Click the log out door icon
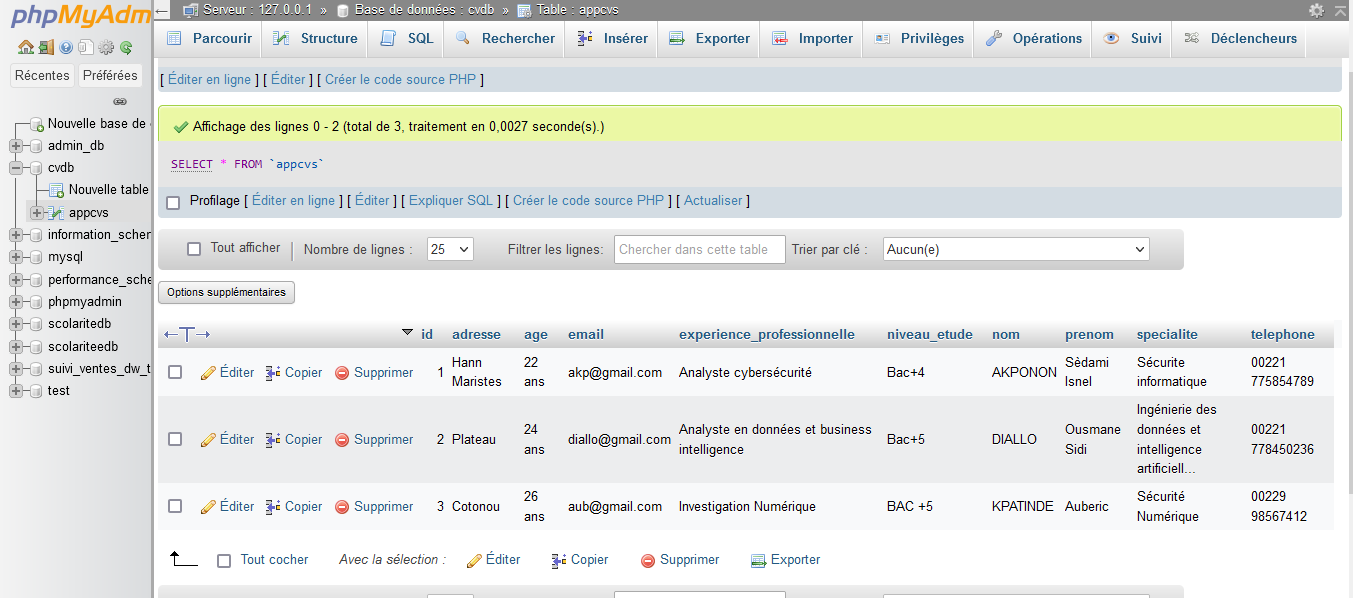This screenshot has width=1353, height=598. (46, 47)
